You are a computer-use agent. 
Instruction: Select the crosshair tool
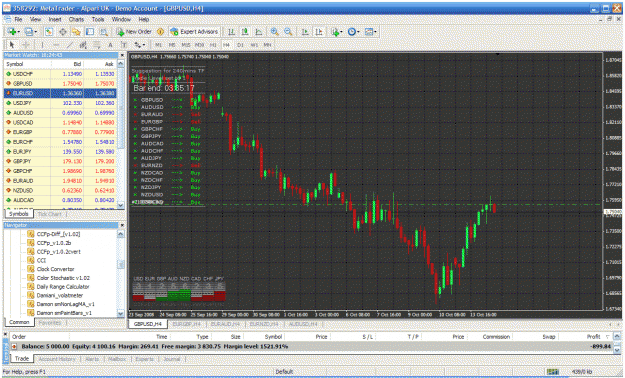coord(26,45)
